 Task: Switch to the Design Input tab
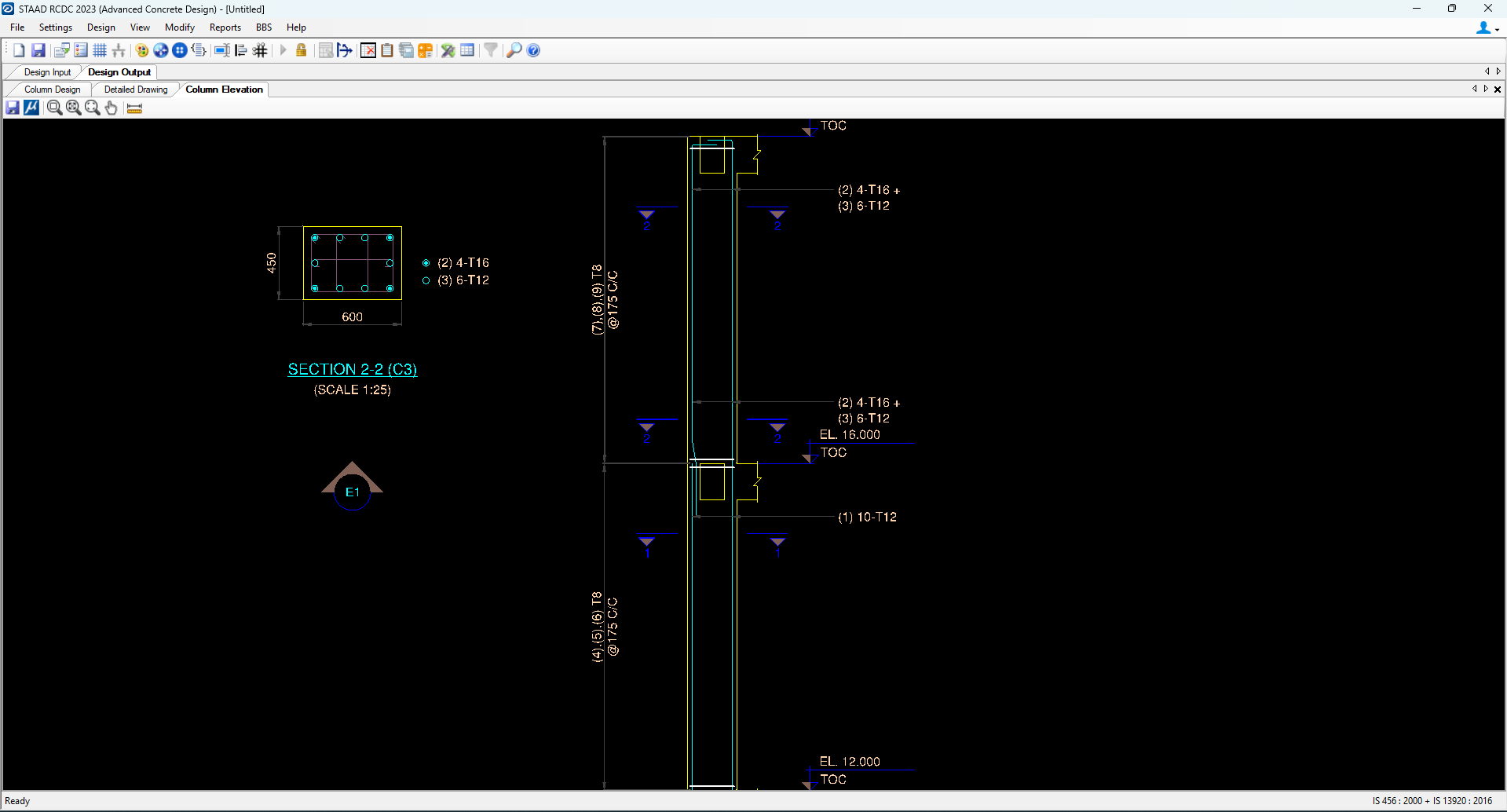(x=47, y=72)
